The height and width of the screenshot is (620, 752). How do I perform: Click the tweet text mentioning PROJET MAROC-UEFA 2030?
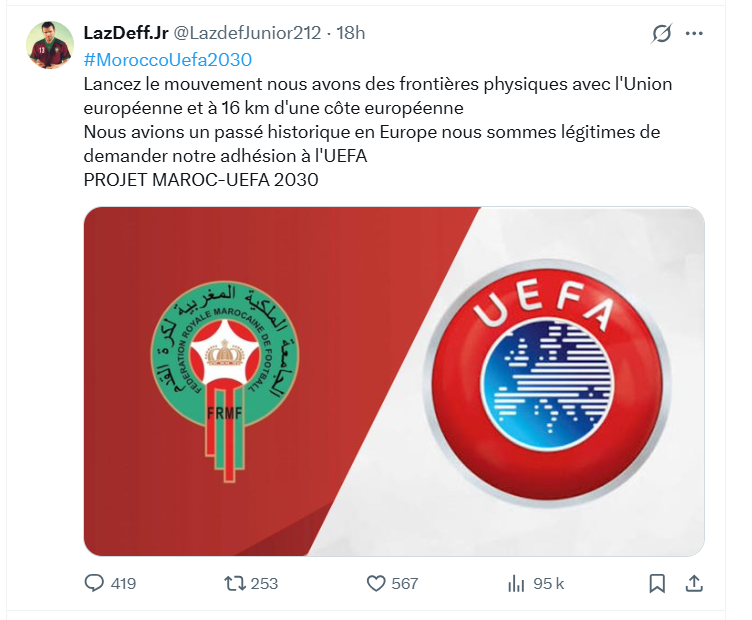tap(201, 180)
